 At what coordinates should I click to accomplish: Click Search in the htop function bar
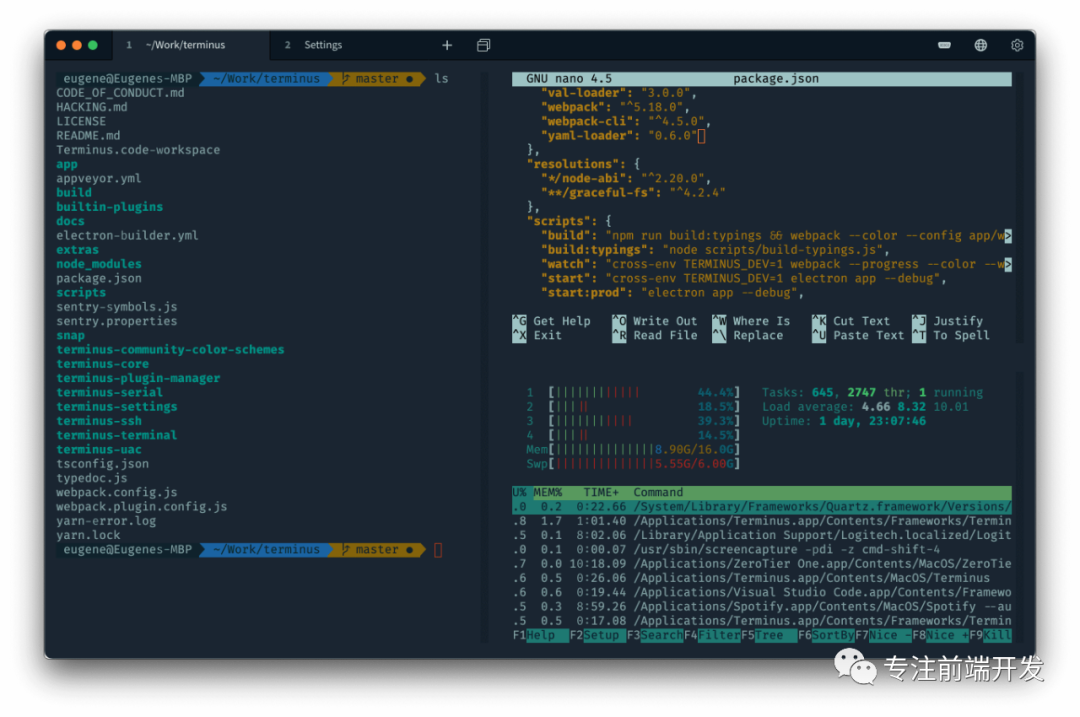point(661,636)
